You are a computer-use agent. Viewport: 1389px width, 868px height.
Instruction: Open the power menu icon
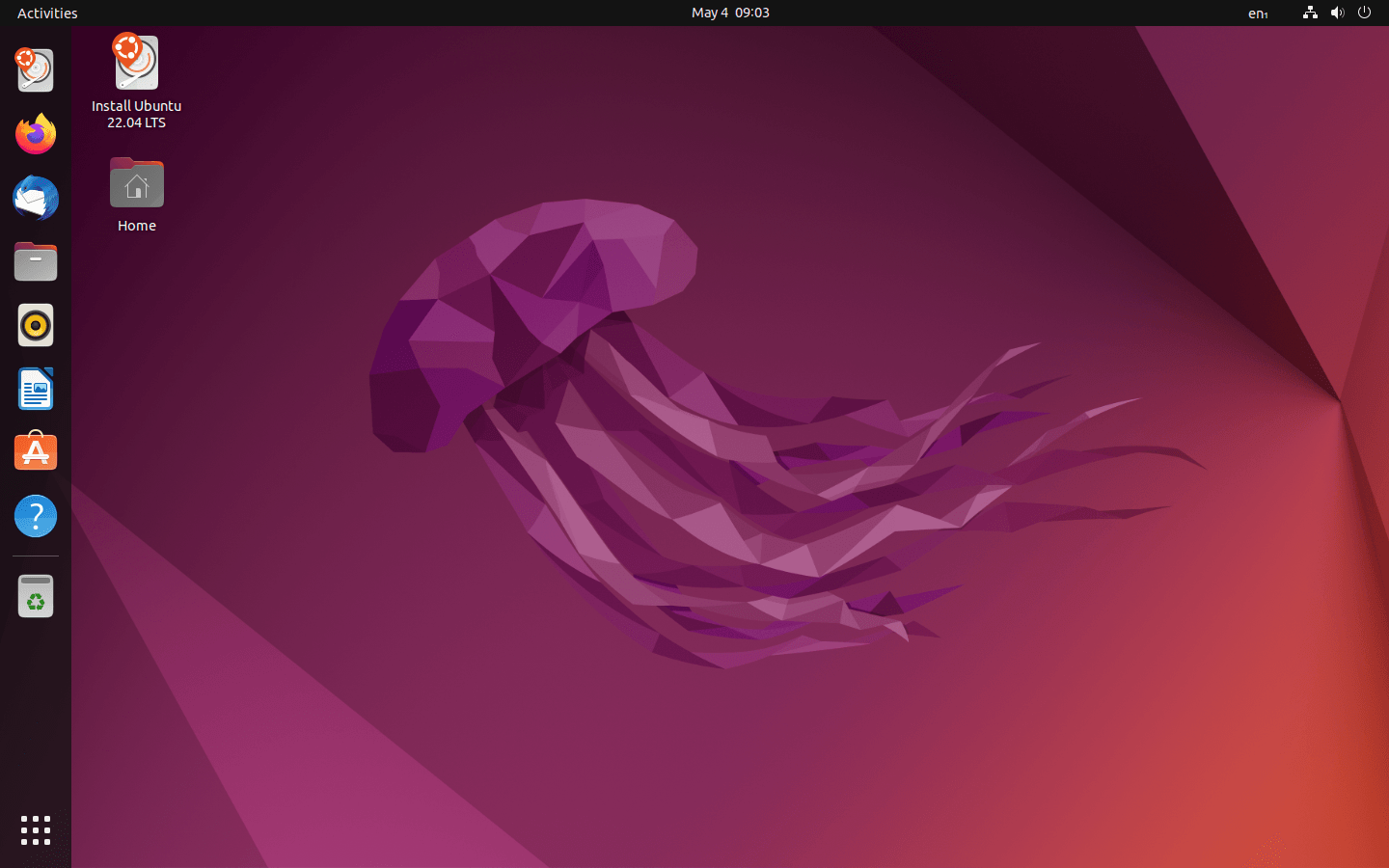1364,13
